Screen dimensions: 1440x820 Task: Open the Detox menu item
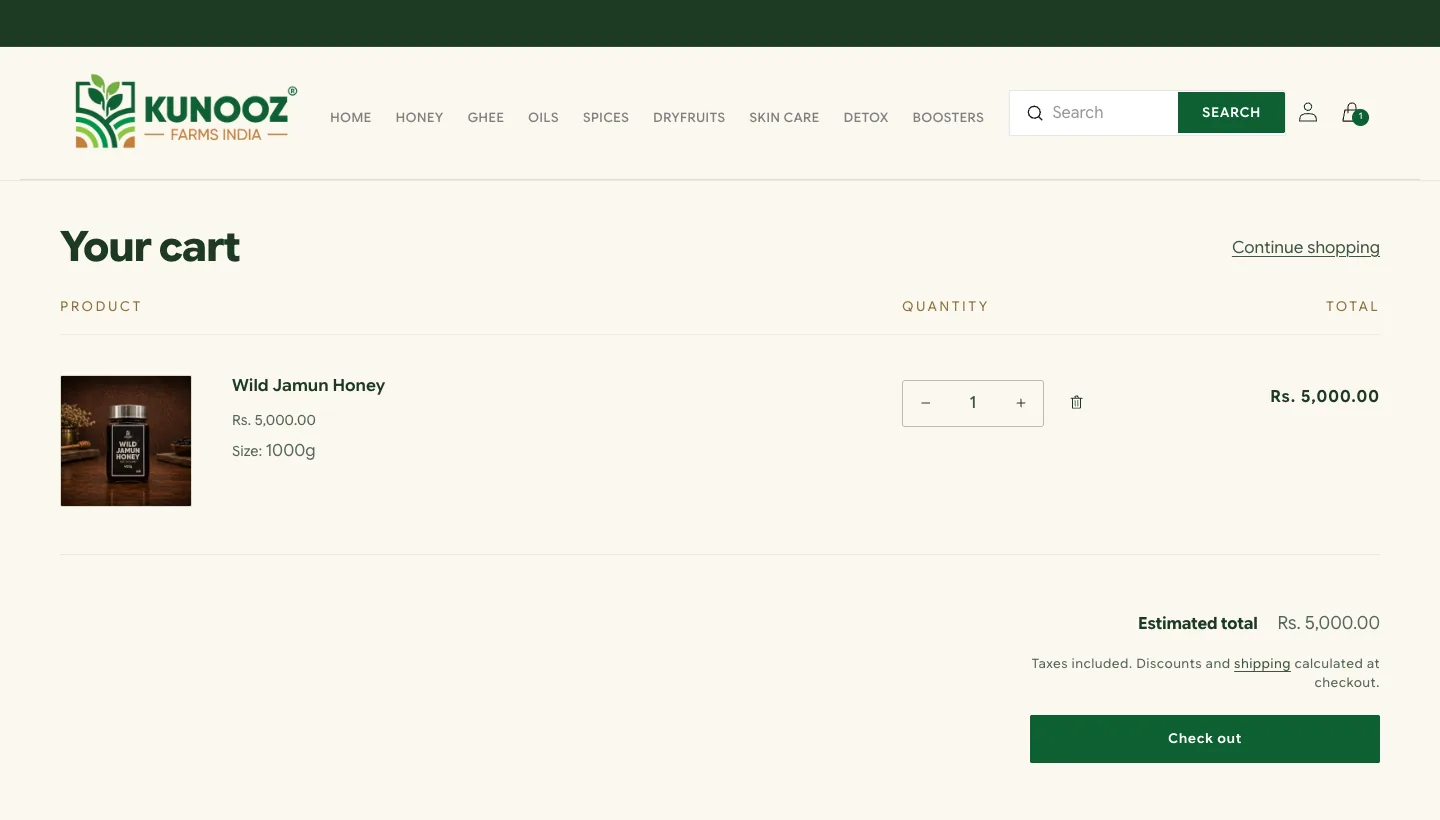(866, 117)
